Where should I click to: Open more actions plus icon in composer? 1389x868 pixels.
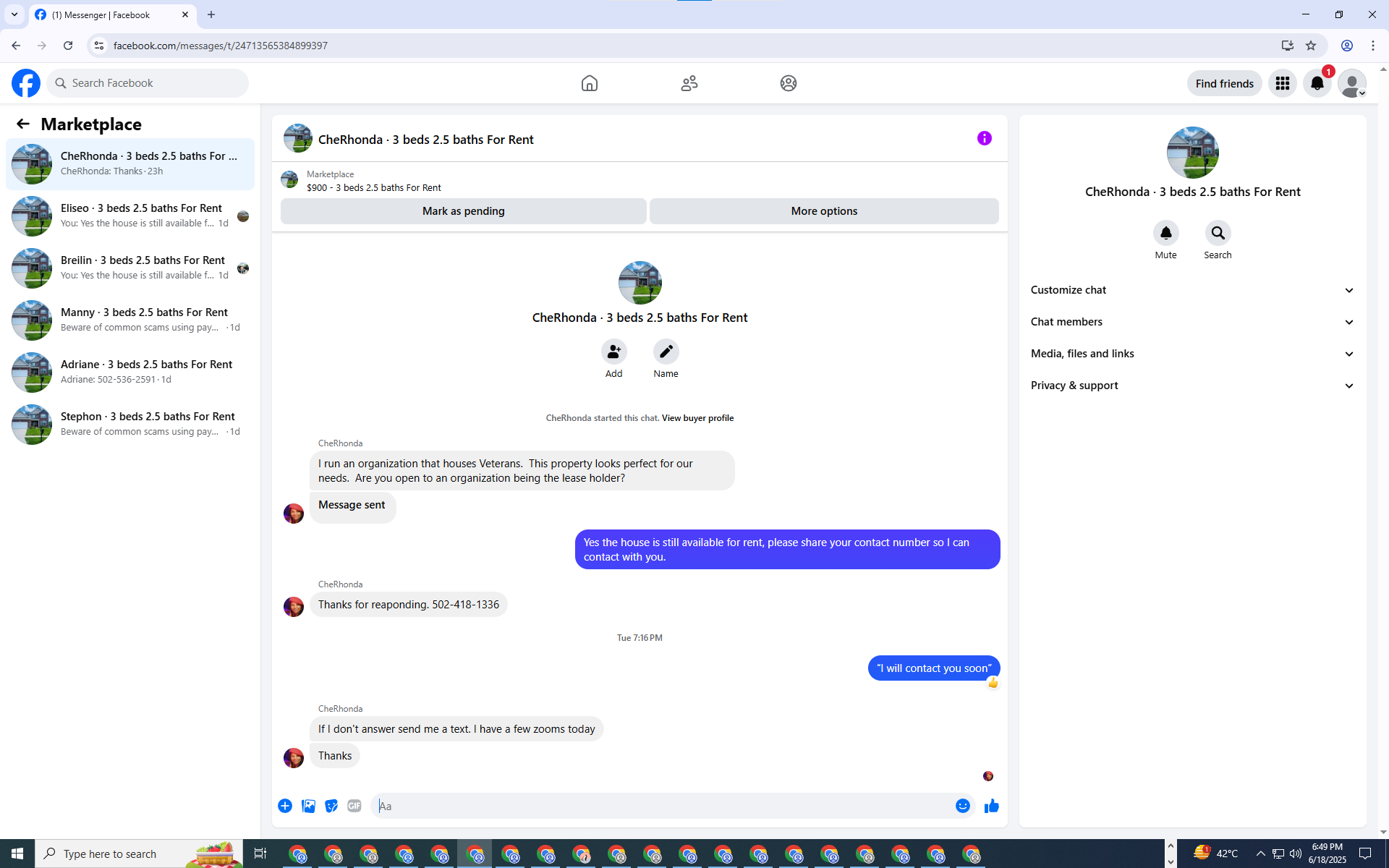(285, 806)
